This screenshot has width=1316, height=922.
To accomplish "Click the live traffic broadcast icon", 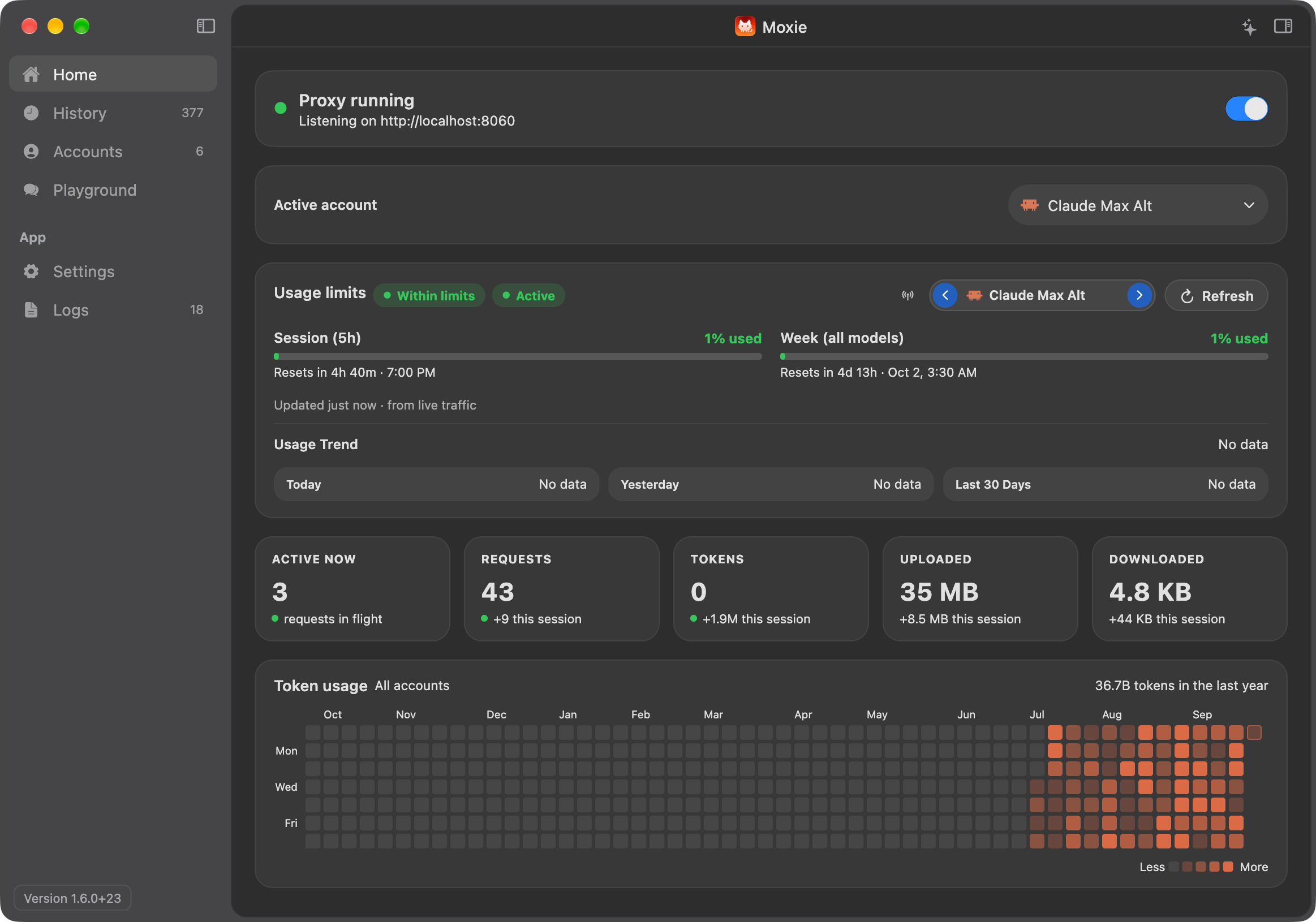I will pos(908,295).
